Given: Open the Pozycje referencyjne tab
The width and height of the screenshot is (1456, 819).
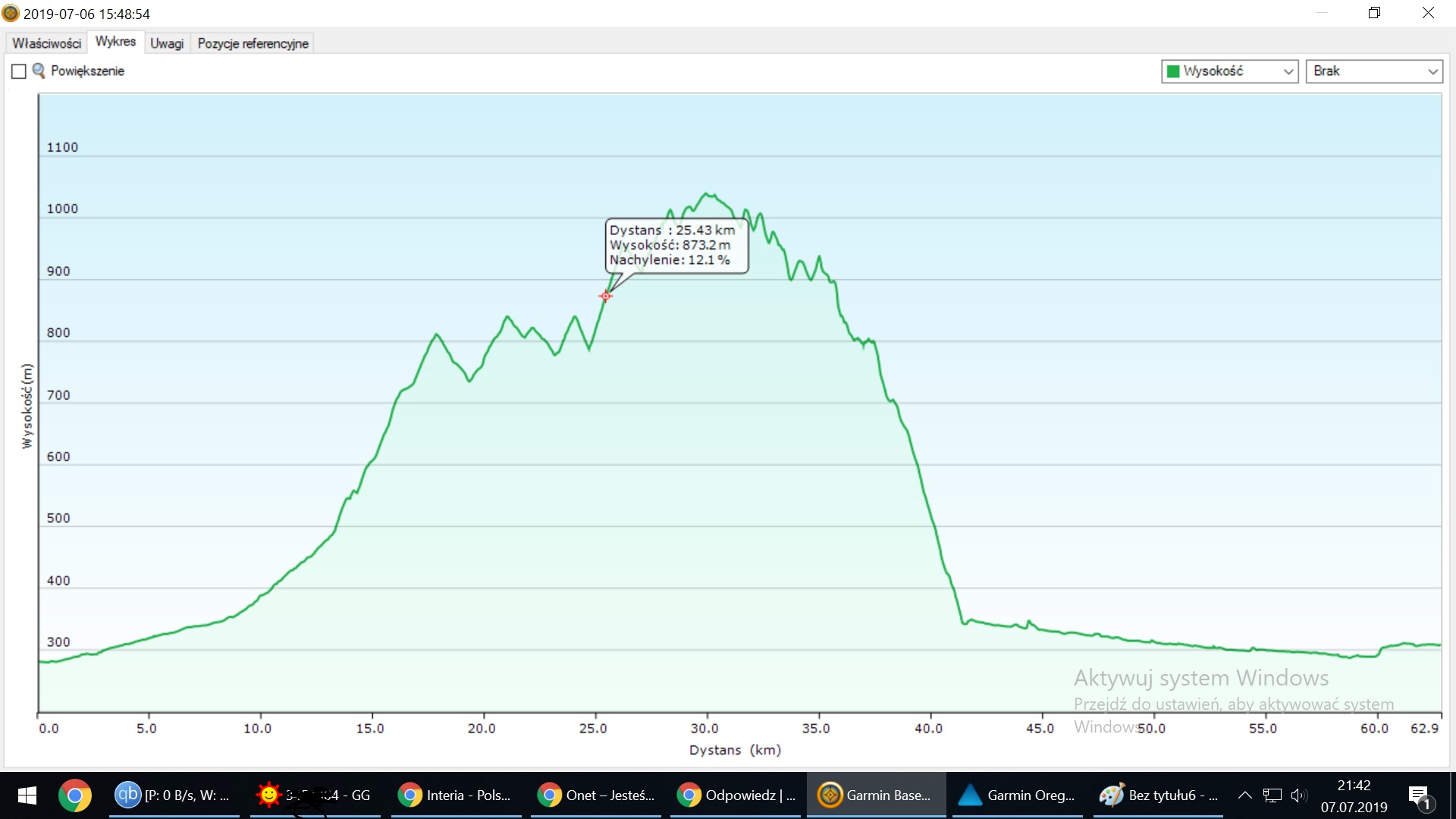Looking at the screenshot, I should point(253,43).
